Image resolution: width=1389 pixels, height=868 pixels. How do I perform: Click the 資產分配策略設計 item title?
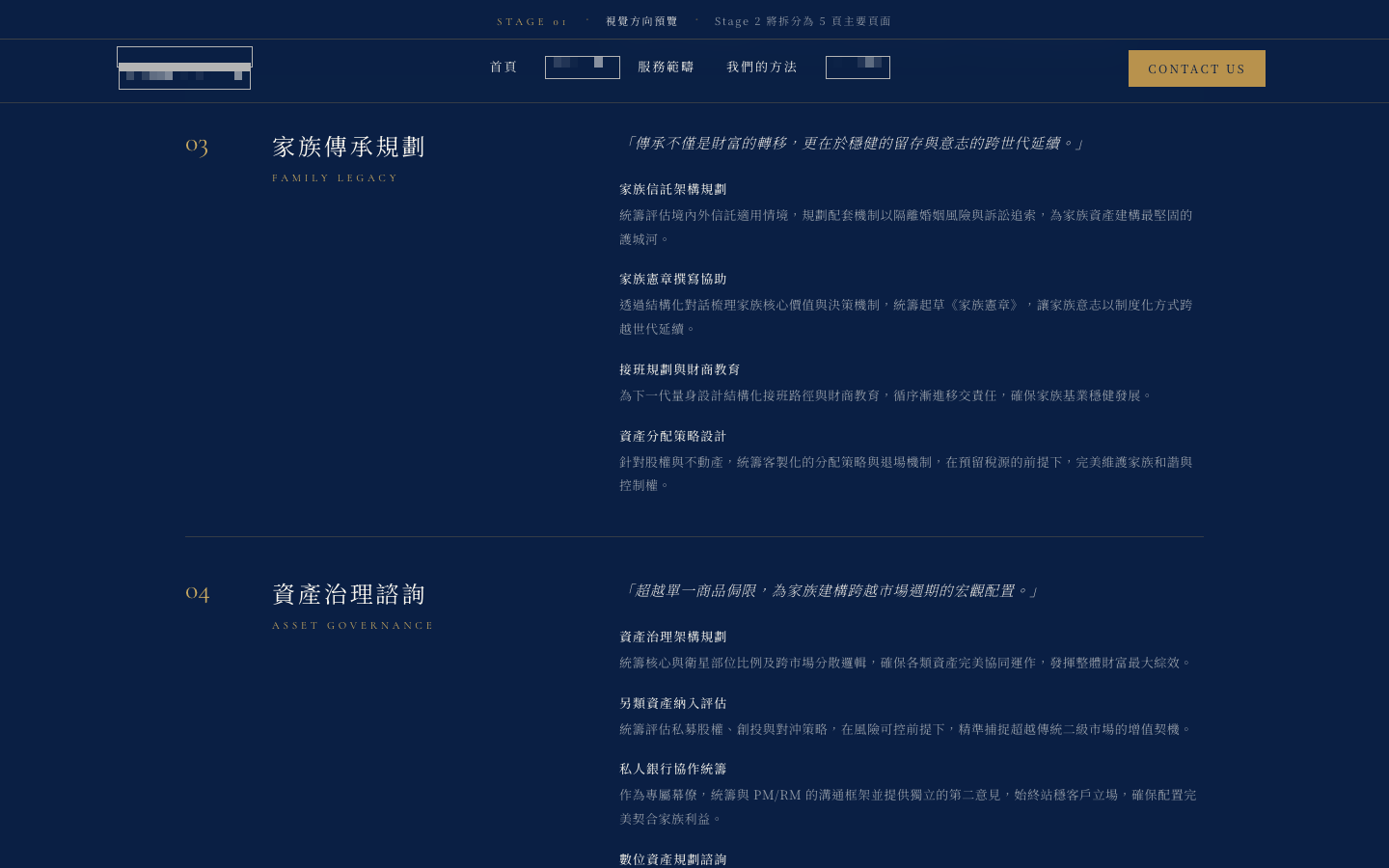click(673, 436)
